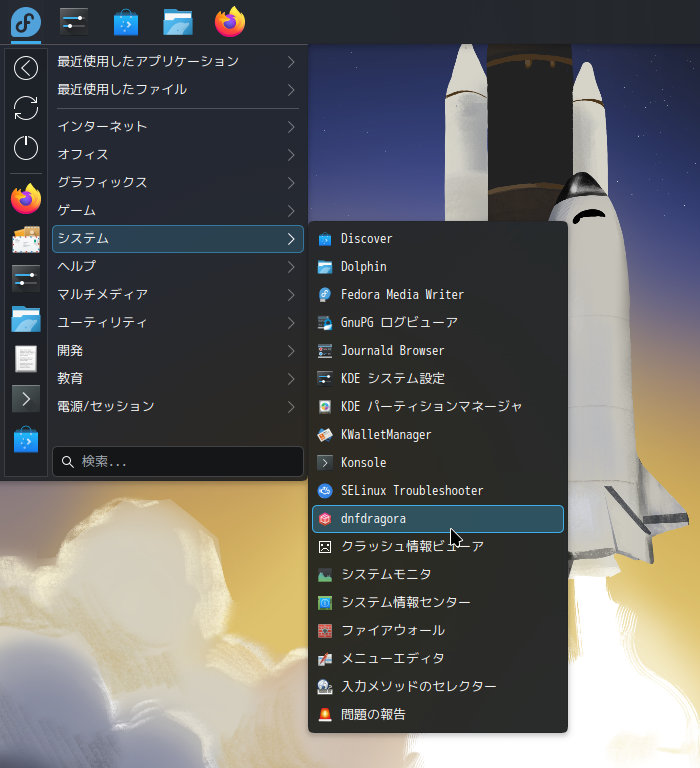The width and height of the screenshot is (700, 768).
Task: Open Dolphin file manager from the top panel
Action: pos(178,23)
